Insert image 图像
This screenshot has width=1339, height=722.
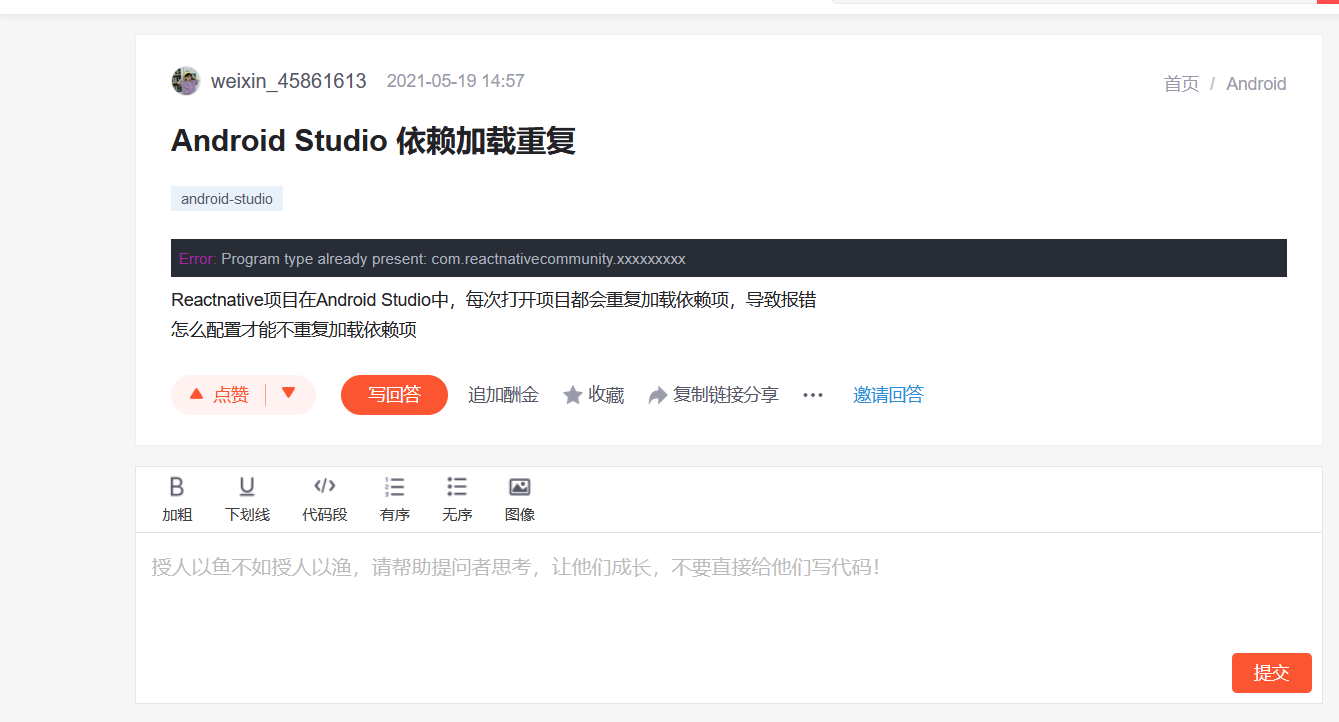(x=520, y=499)
